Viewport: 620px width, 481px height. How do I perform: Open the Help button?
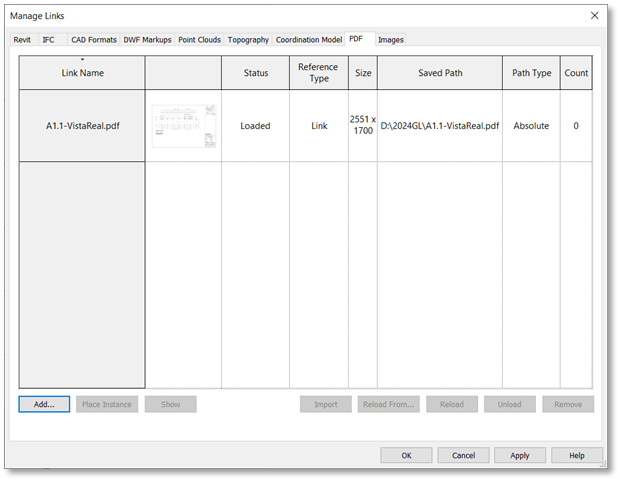(577, 455)
